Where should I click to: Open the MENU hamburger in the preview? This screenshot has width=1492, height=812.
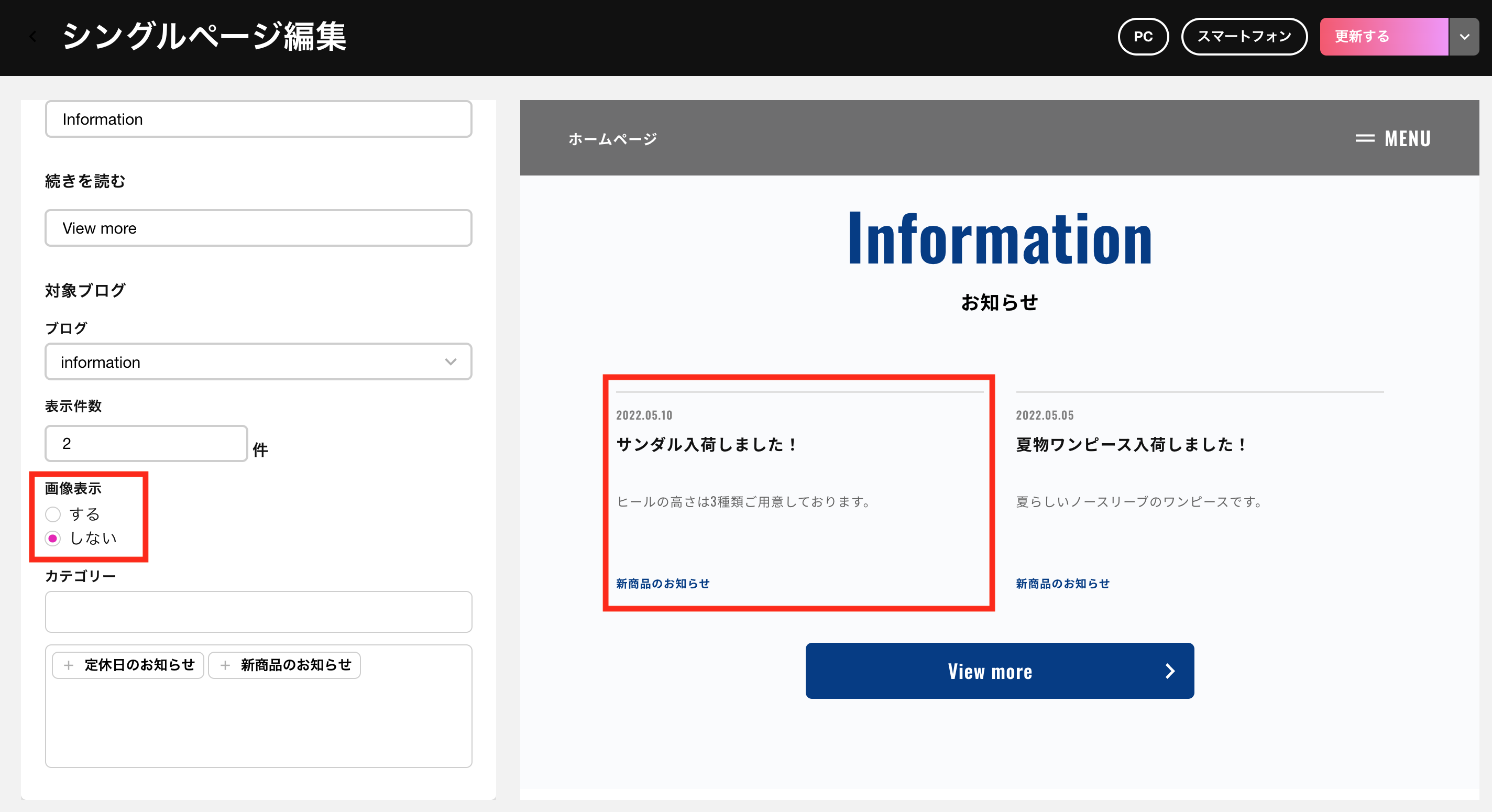click(1392, 138)
